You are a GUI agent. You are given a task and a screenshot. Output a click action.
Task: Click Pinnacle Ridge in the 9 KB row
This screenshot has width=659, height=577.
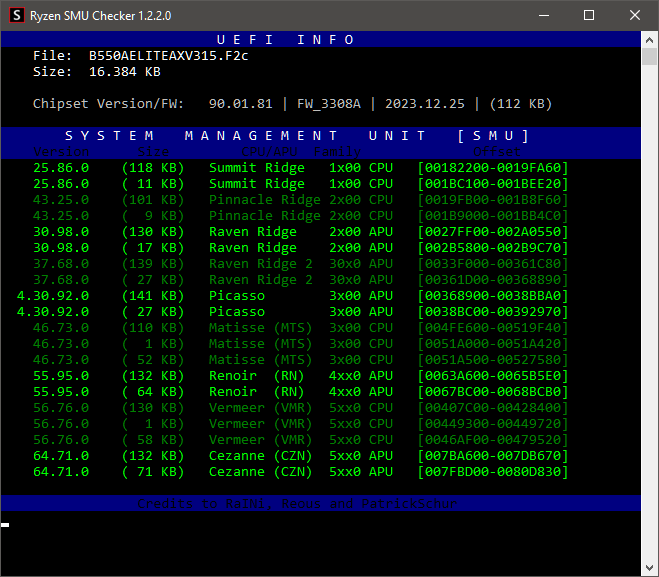point(265,216)
